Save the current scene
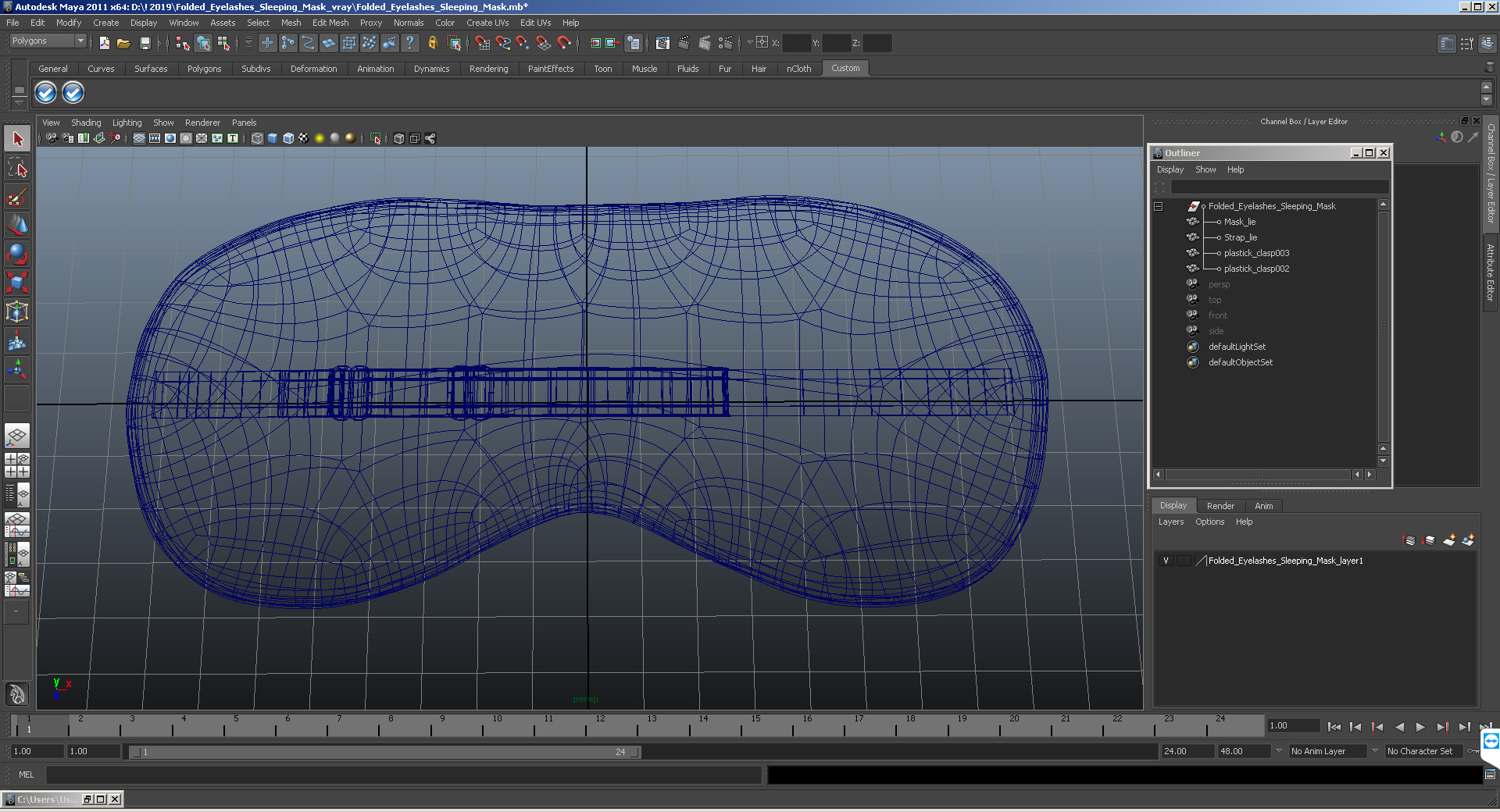 (x=145, y=44)
